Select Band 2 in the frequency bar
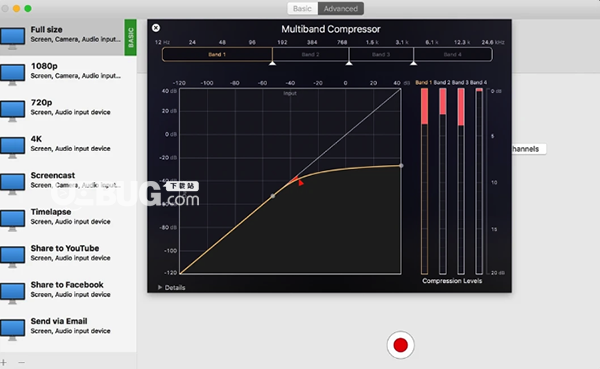Screen dimensions: 600x369 click(x=310, y=54)
